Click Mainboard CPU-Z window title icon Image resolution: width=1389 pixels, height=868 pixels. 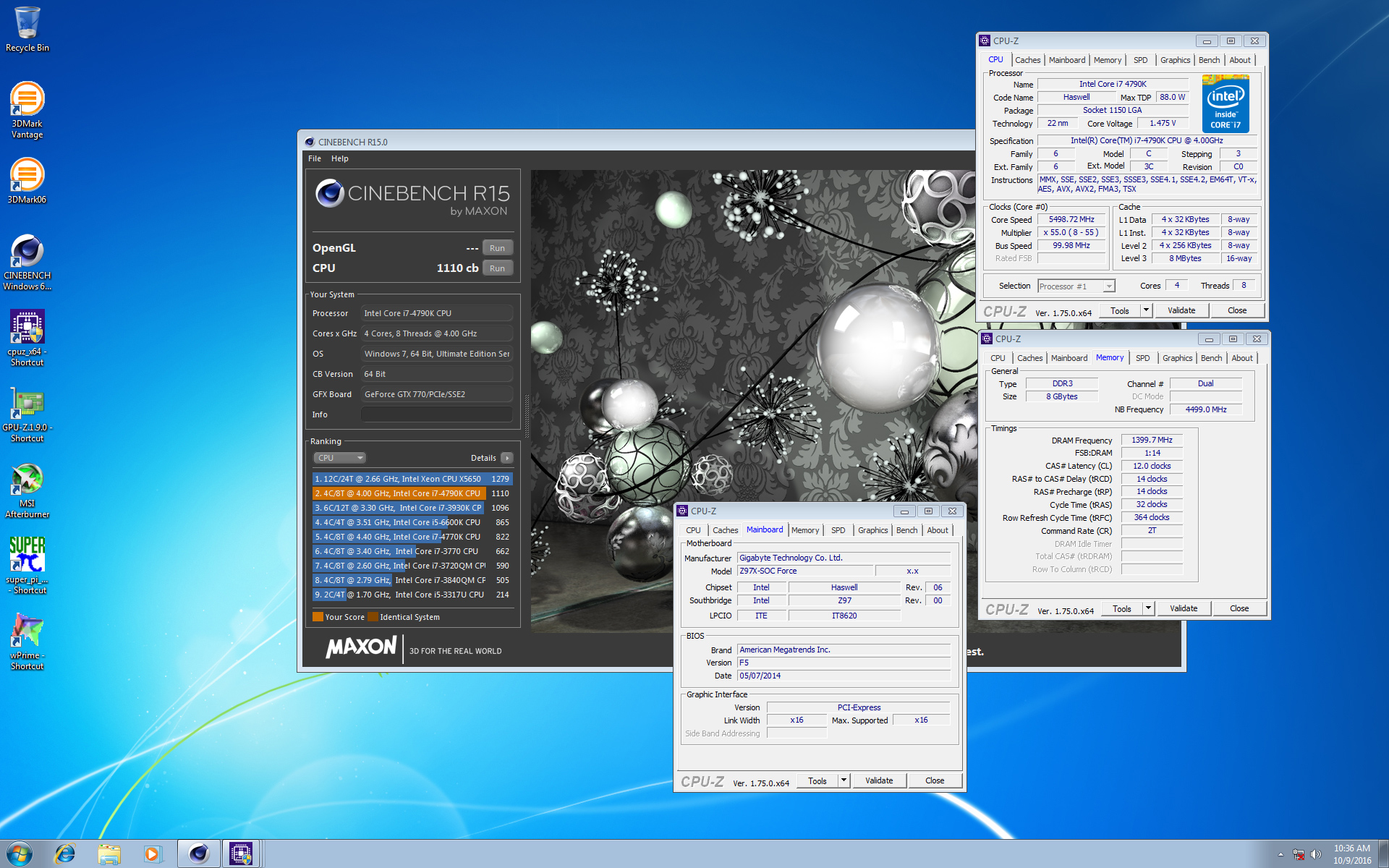pyautogui.click(x=682, y=511)
